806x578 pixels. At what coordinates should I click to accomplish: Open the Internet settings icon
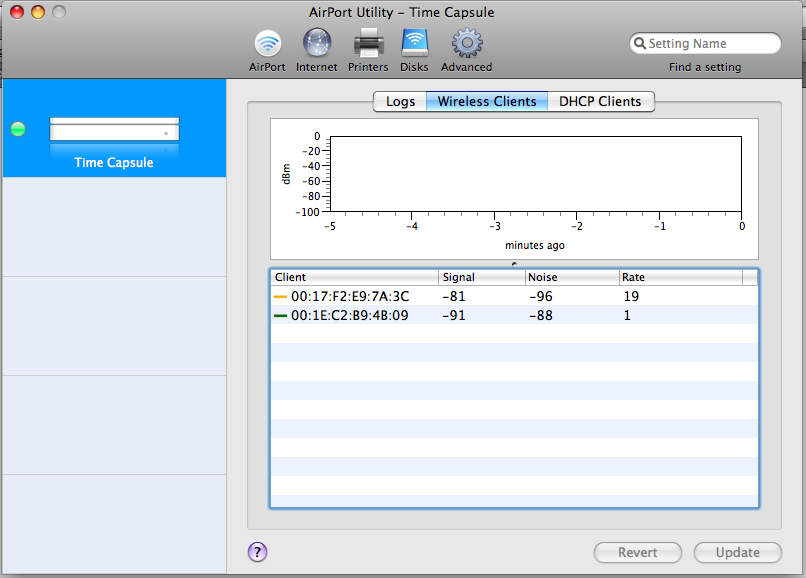pyautogui.click(x=317, y=42)
